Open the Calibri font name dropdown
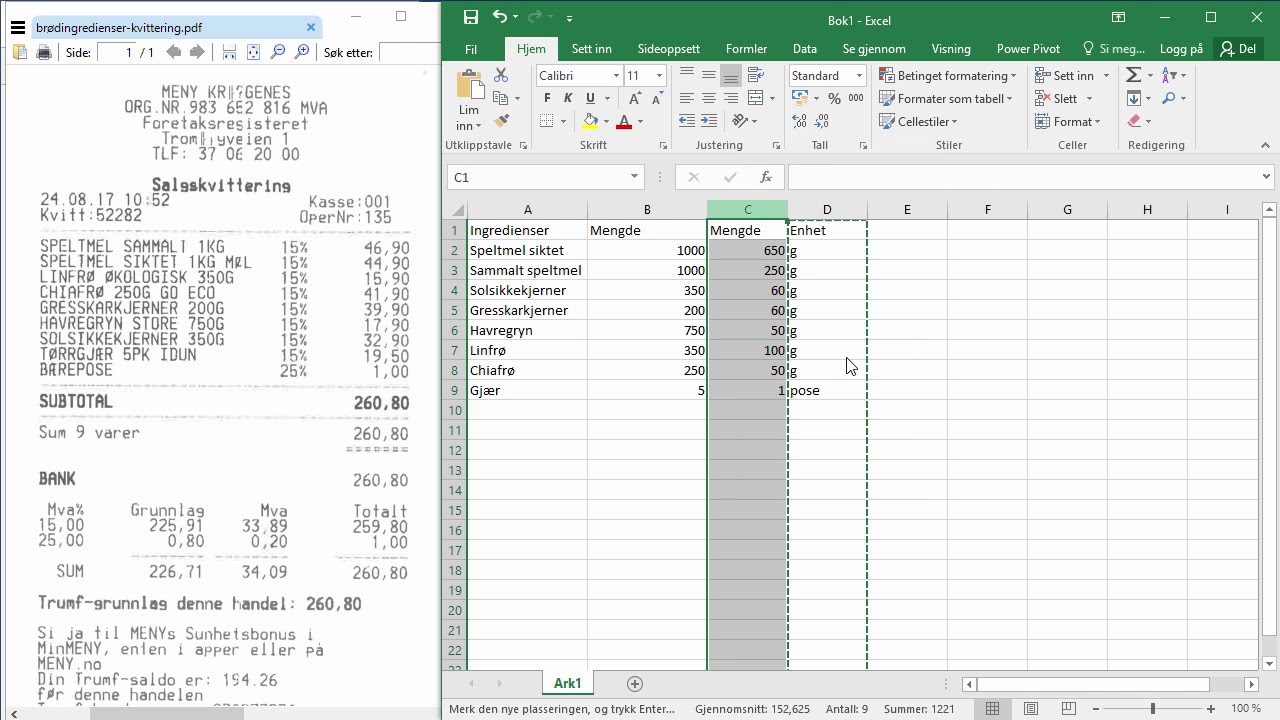 (x=616, y=76)
